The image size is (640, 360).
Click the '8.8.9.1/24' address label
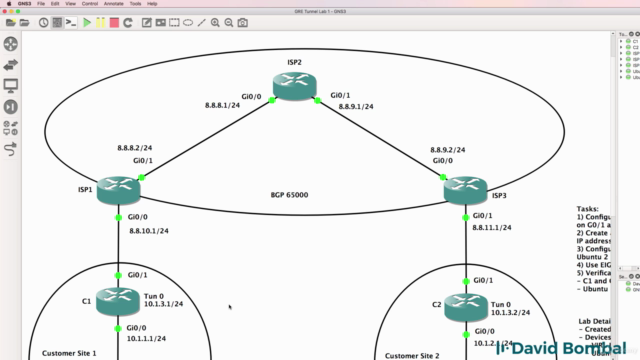[356, 107]
